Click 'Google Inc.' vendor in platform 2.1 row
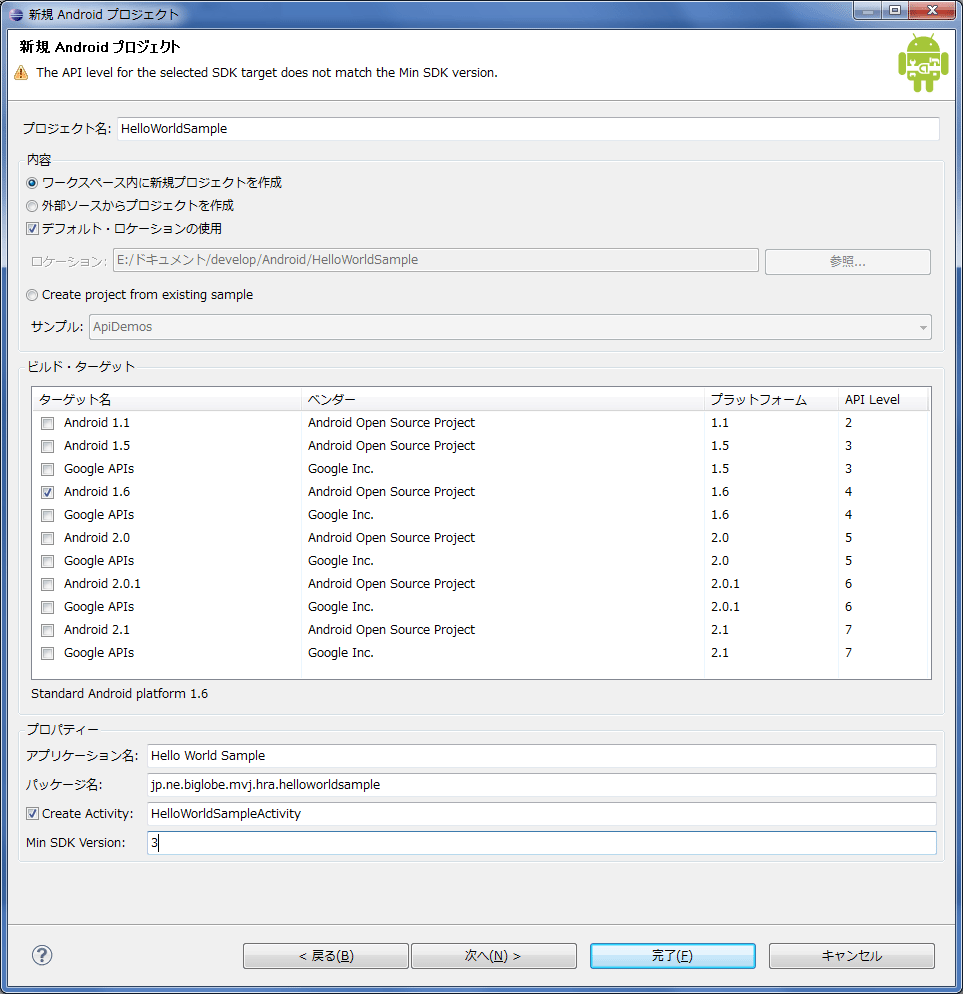 [340, 653]
